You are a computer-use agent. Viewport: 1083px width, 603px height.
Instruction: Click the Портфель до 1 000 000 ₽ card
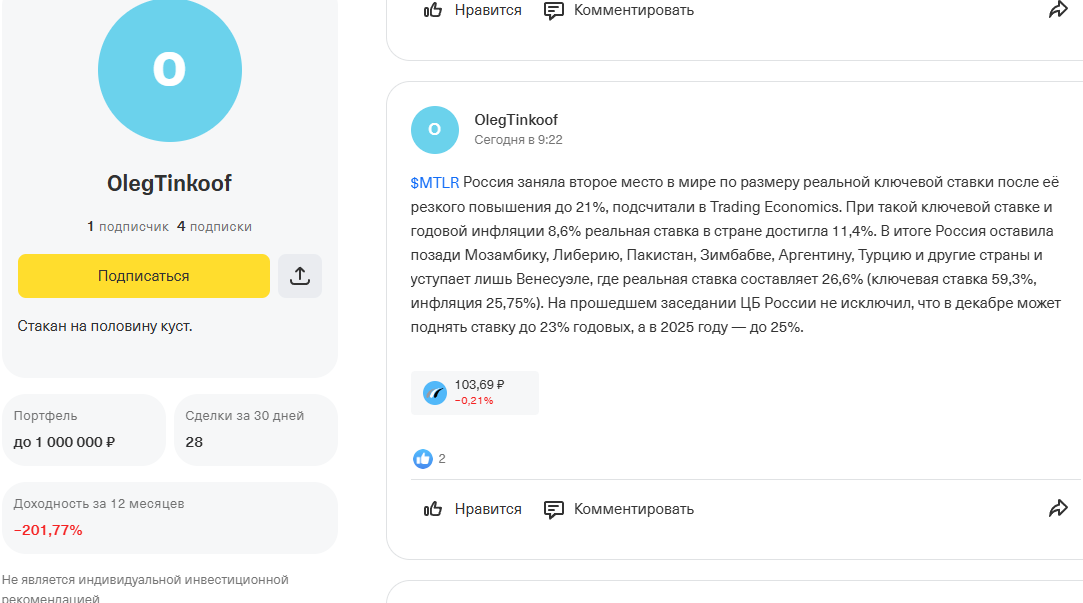pos(83,429)
